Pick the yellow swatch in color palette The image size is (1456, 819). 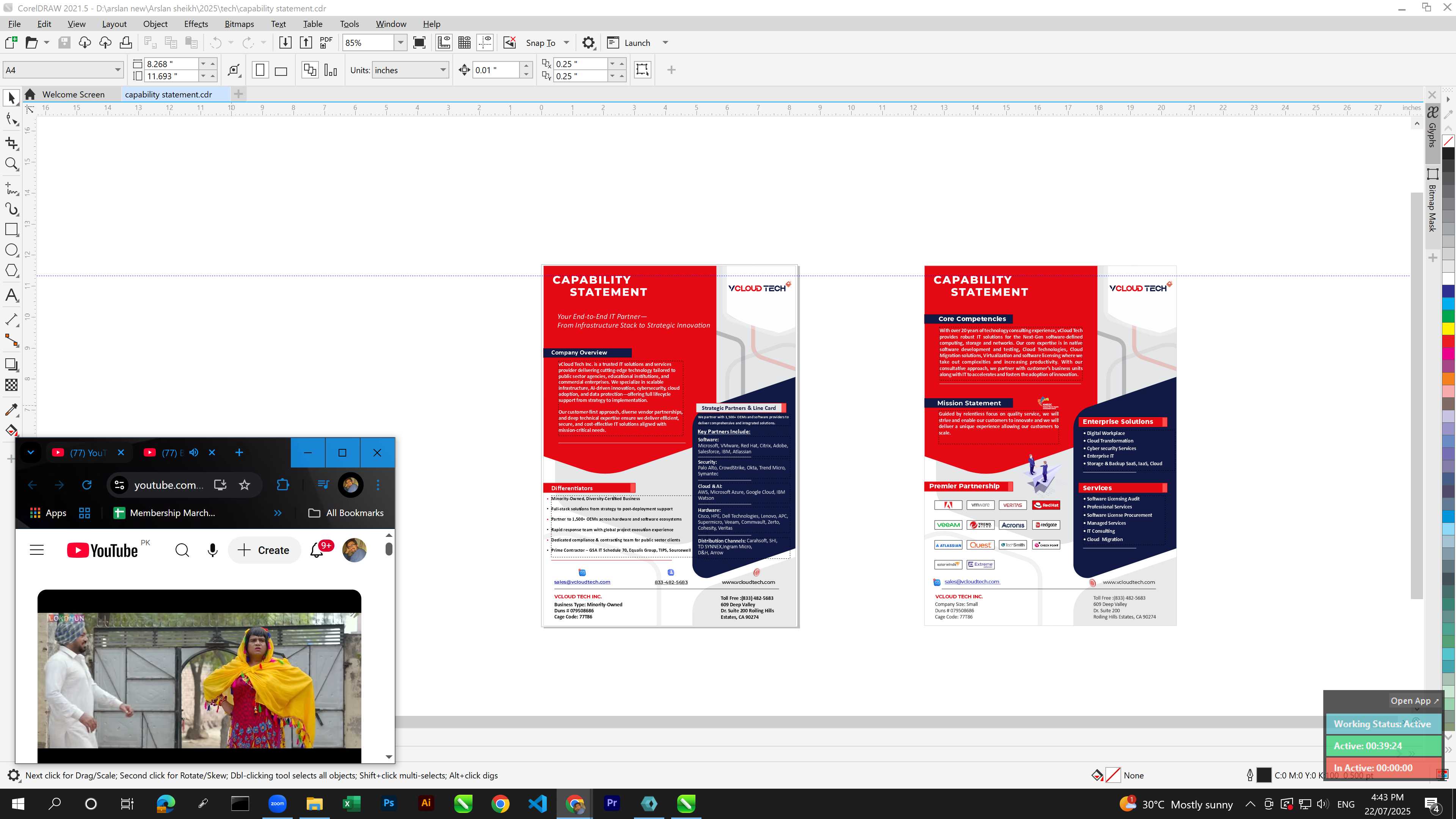click(1448, 329)
